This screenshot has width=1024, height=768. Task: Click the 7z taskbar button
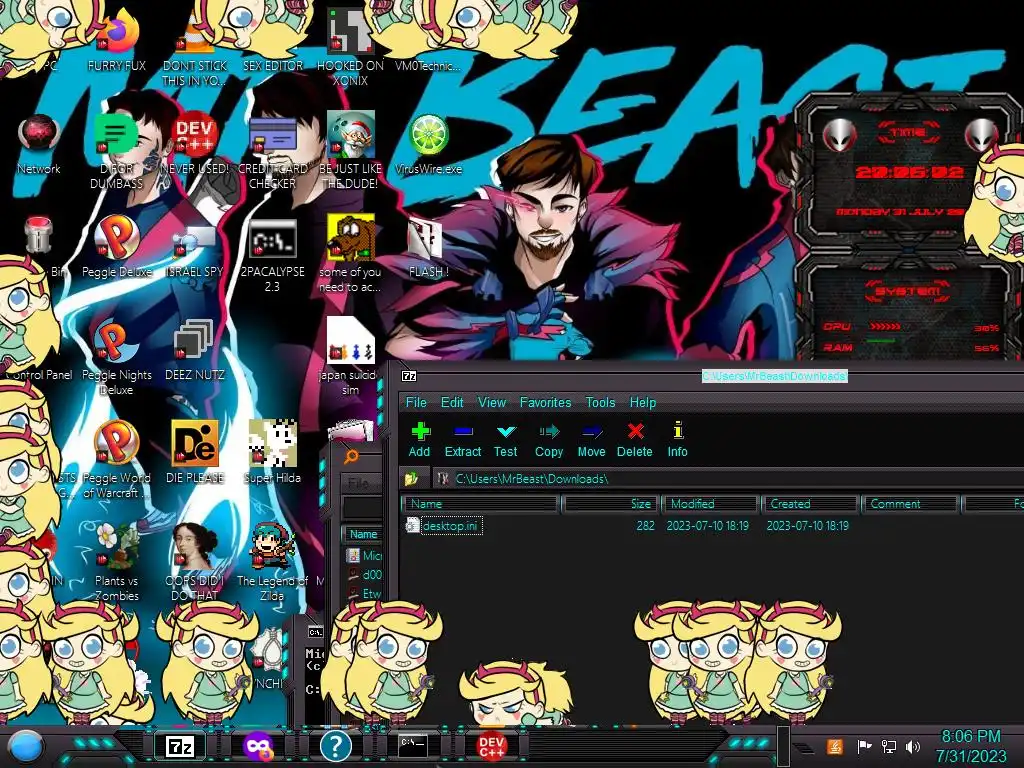pos(180,746)
